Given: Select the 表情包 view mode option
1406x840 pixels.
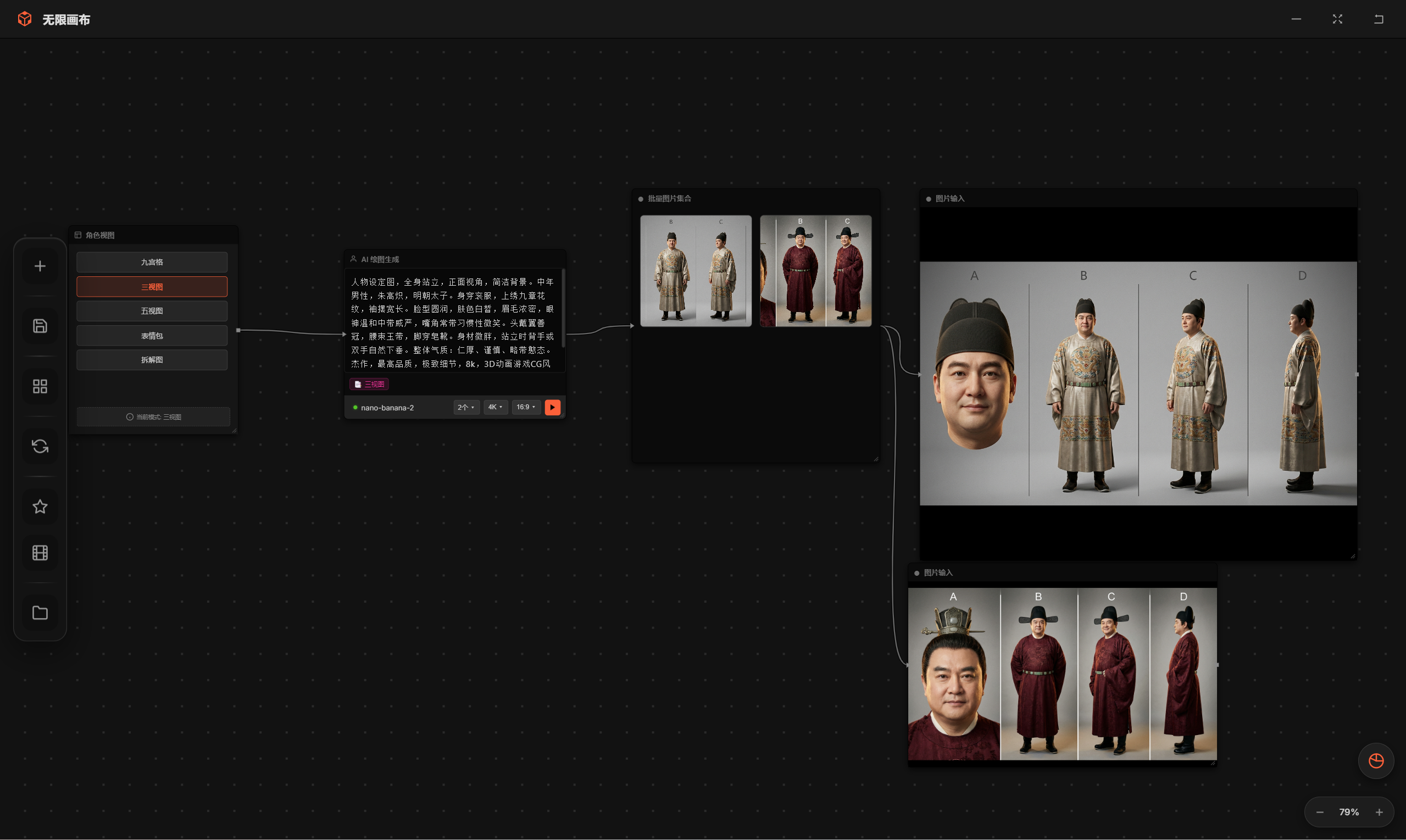Looking at the screenshot, I should tap(152, 336).
